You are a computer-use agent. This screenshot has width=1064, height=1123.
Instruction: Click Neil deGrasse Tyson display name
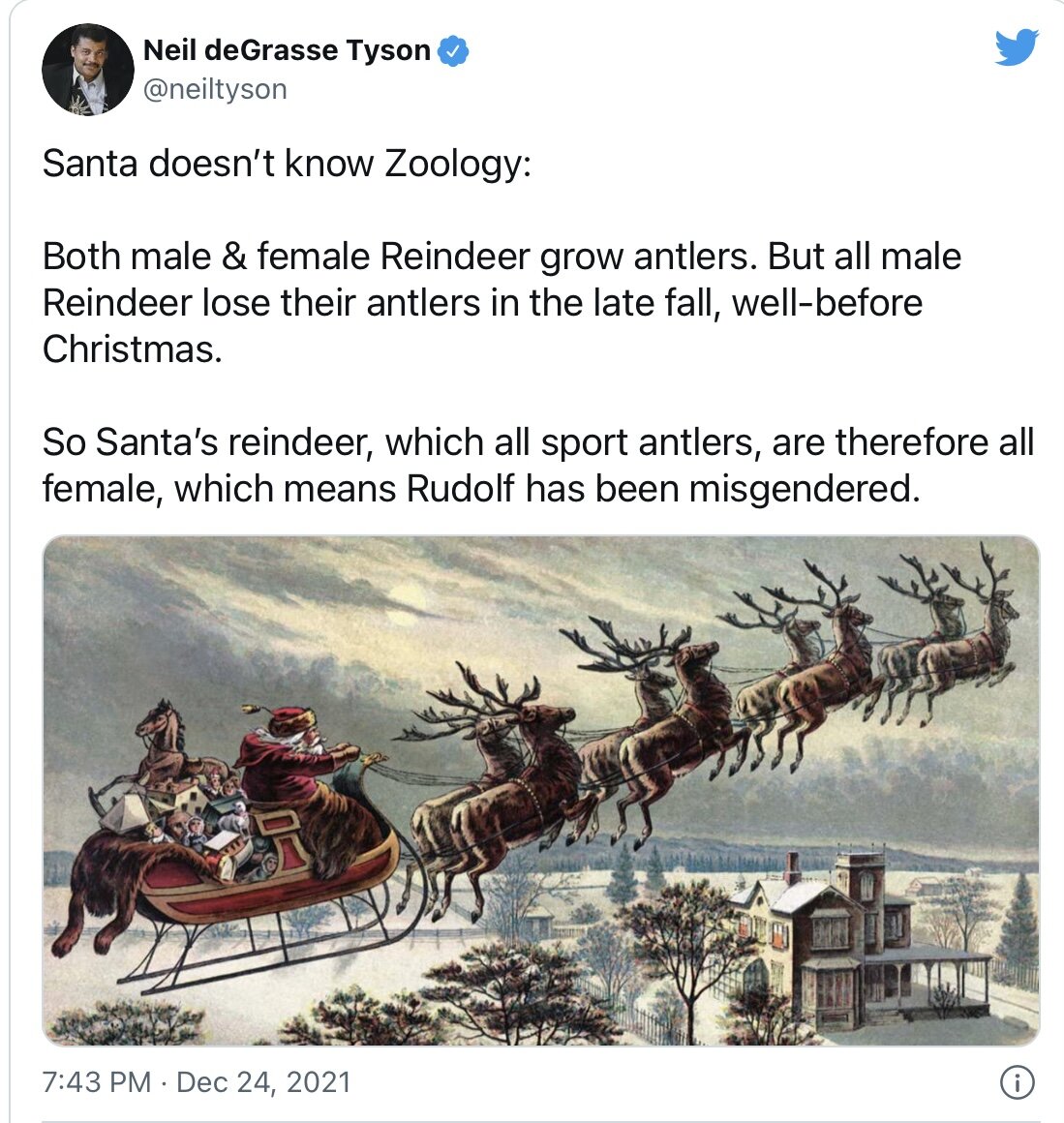click(x=287, y=50)
